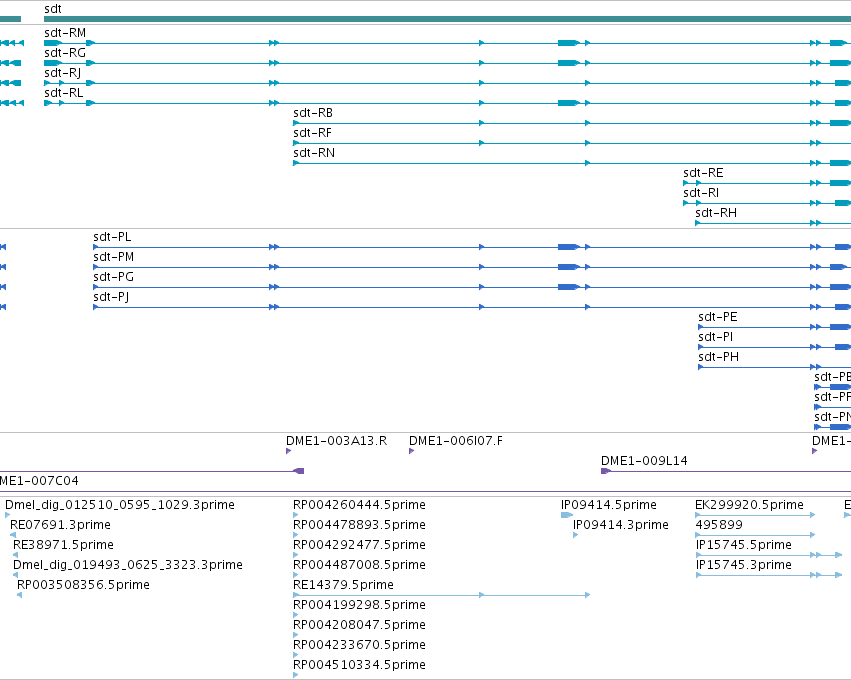Screen dimensions: 851x680
Task: Select the DME1-006I07.F feature label
Action: pyautogui.click(x=456, y=441)
